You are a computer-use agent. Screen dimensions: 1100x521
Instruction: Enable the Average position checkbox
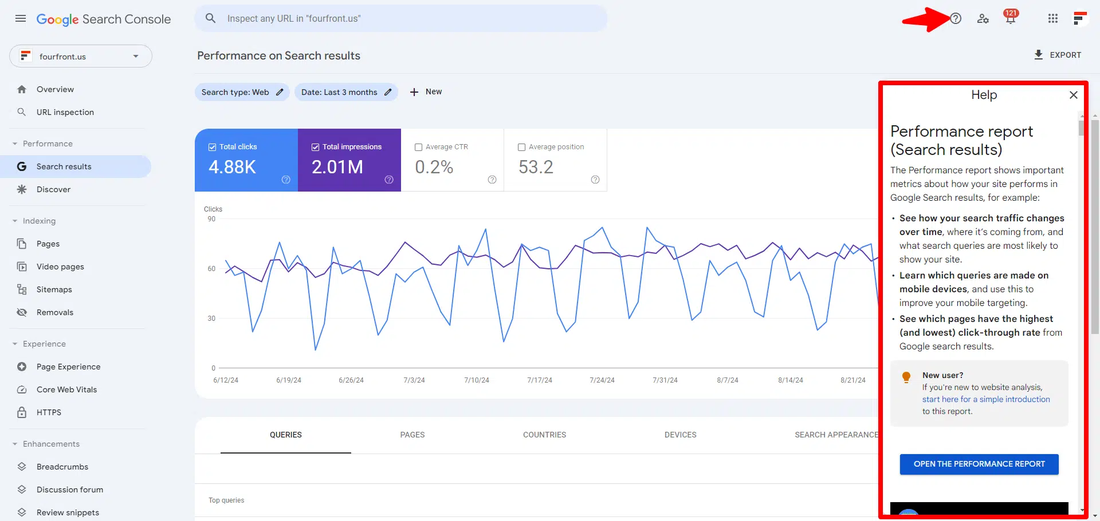click(x=521, y=147)
